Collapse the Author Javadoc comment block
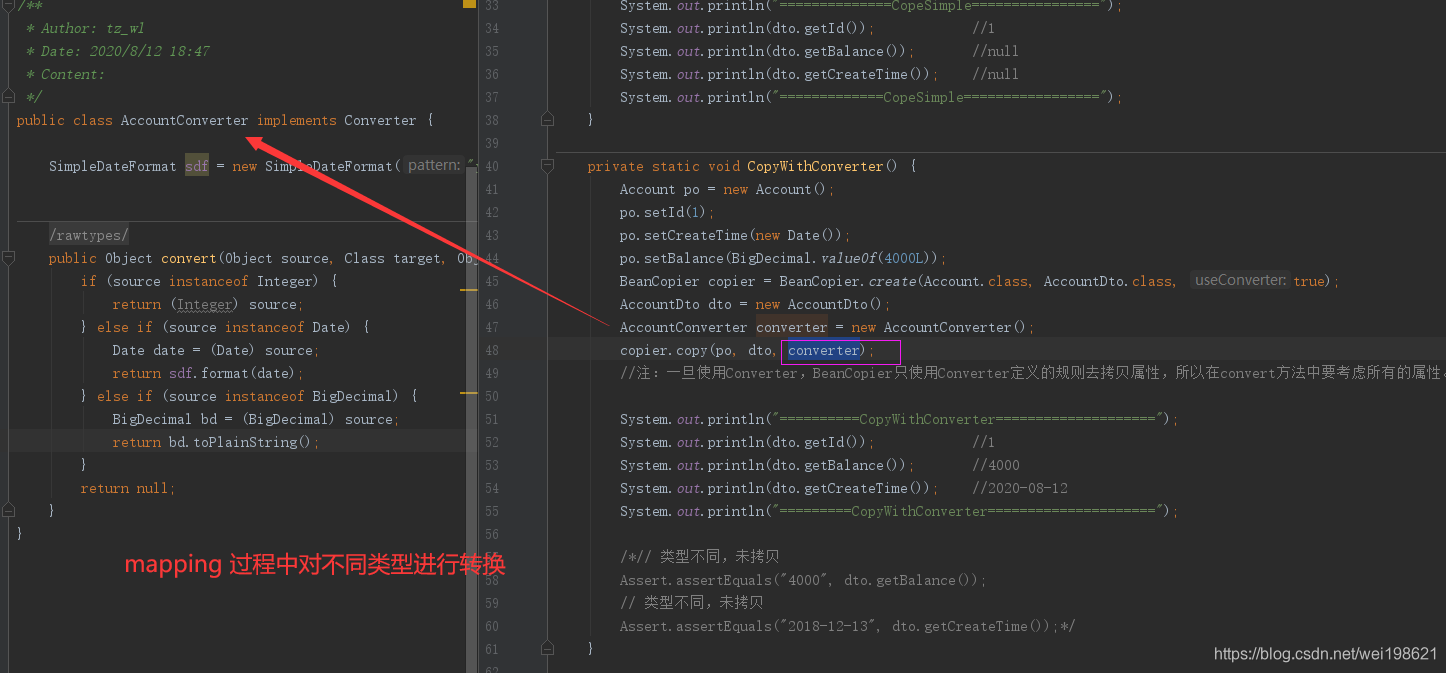This screenshot has height=673, width=1446. 8,5
